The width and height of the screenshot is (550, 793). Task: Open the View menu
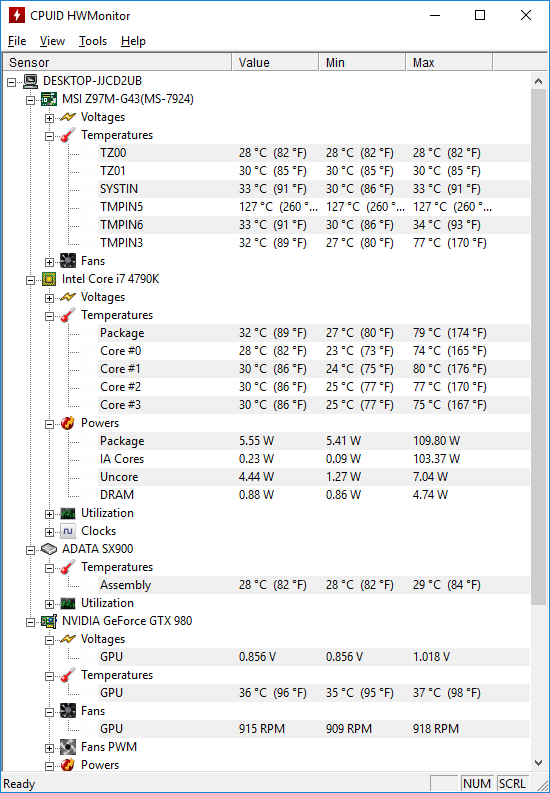(x=52, y=41)
